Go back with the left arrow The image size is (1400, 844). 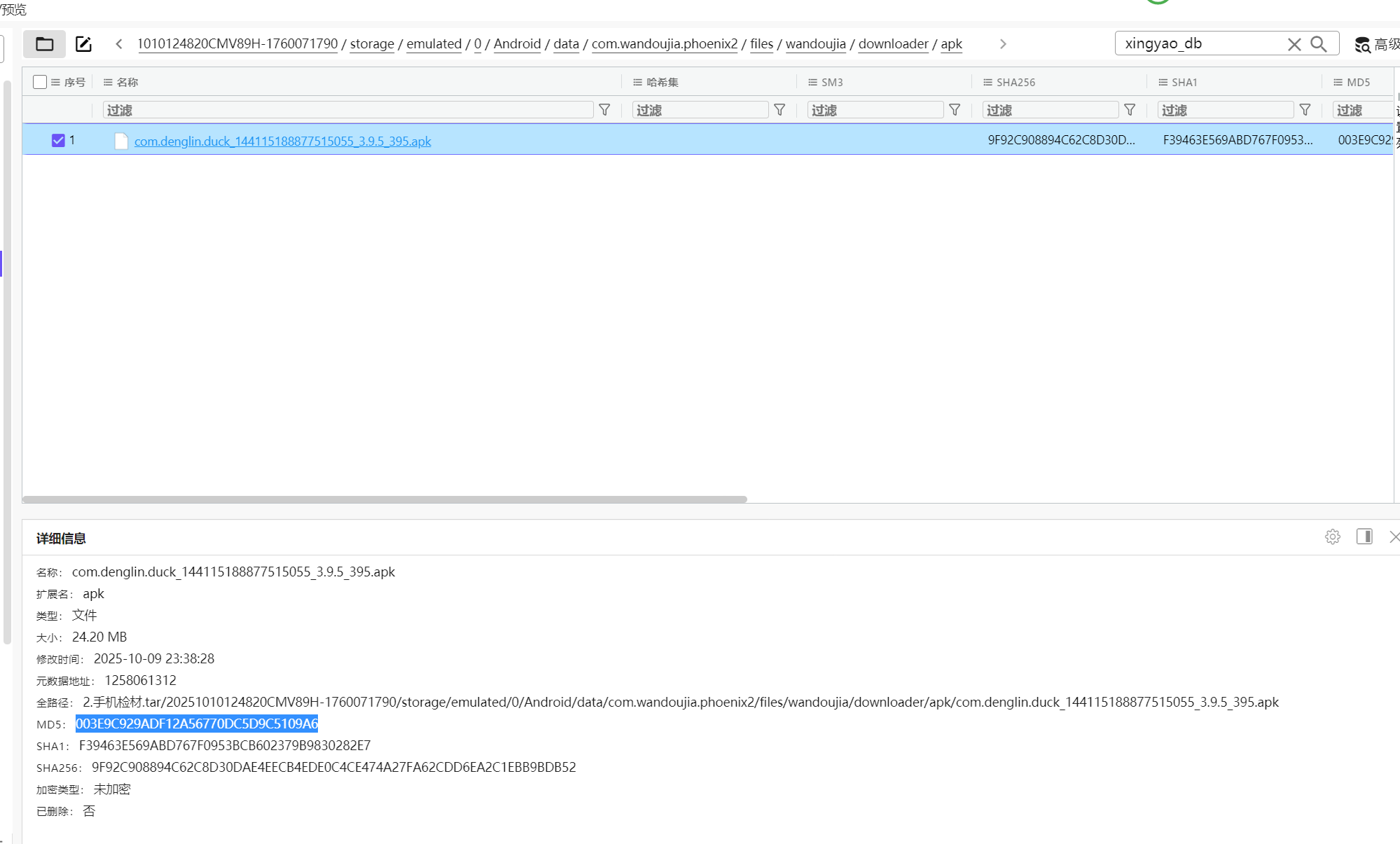point(119,44)
